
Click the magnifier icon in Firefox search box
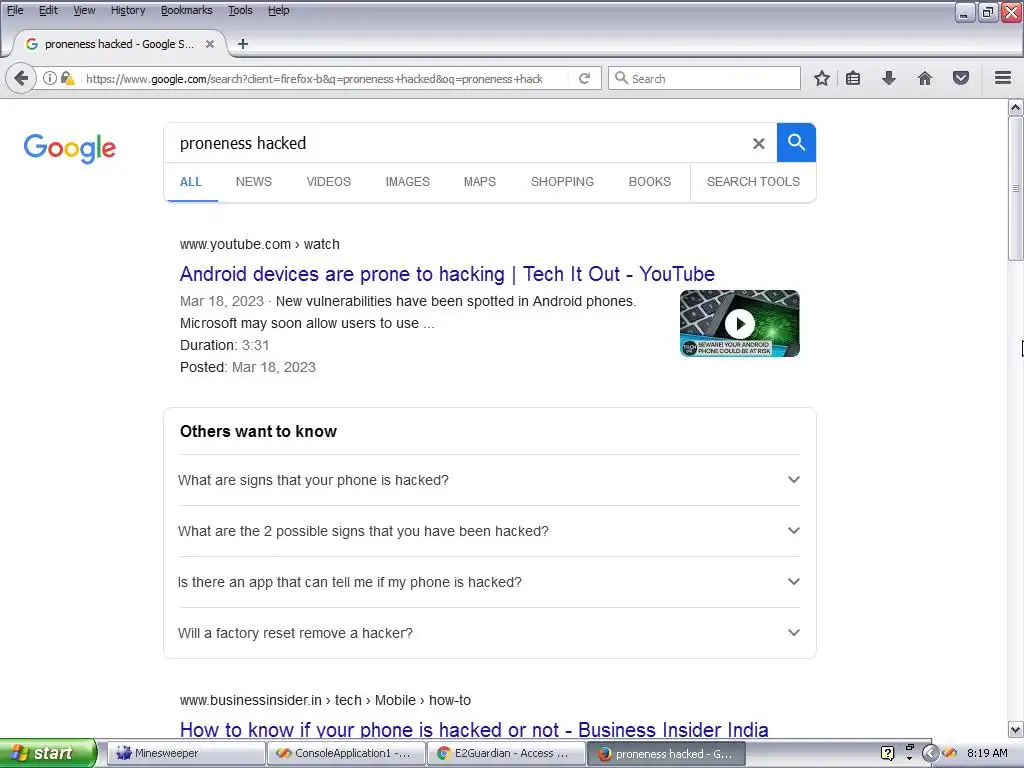click(x=622, y=78)
